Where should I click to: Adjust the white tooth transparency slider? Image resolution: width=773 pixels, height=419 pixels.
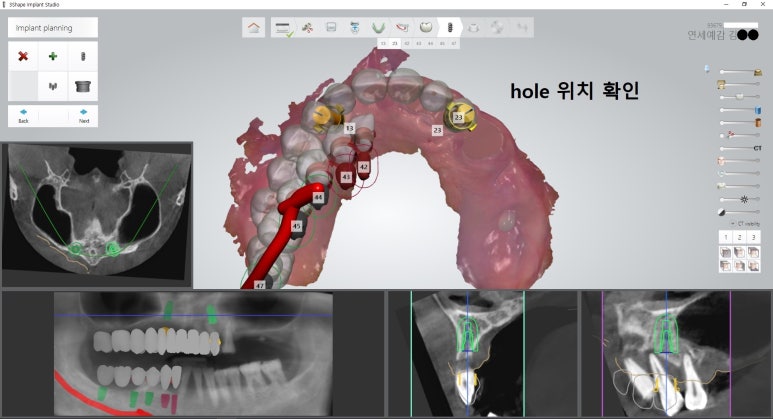[x=739, y=97]
